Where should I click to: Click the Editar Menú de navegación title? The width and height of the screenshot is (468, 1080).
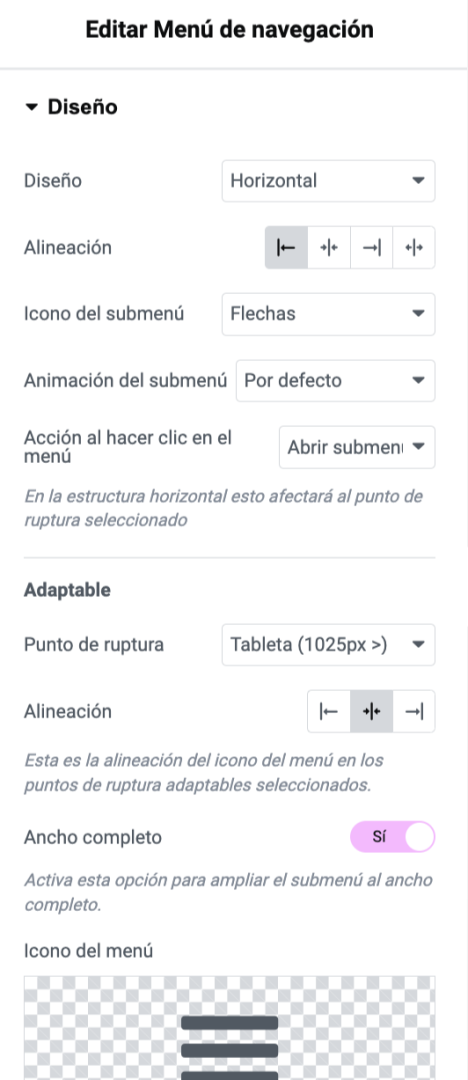click(230, 30)
